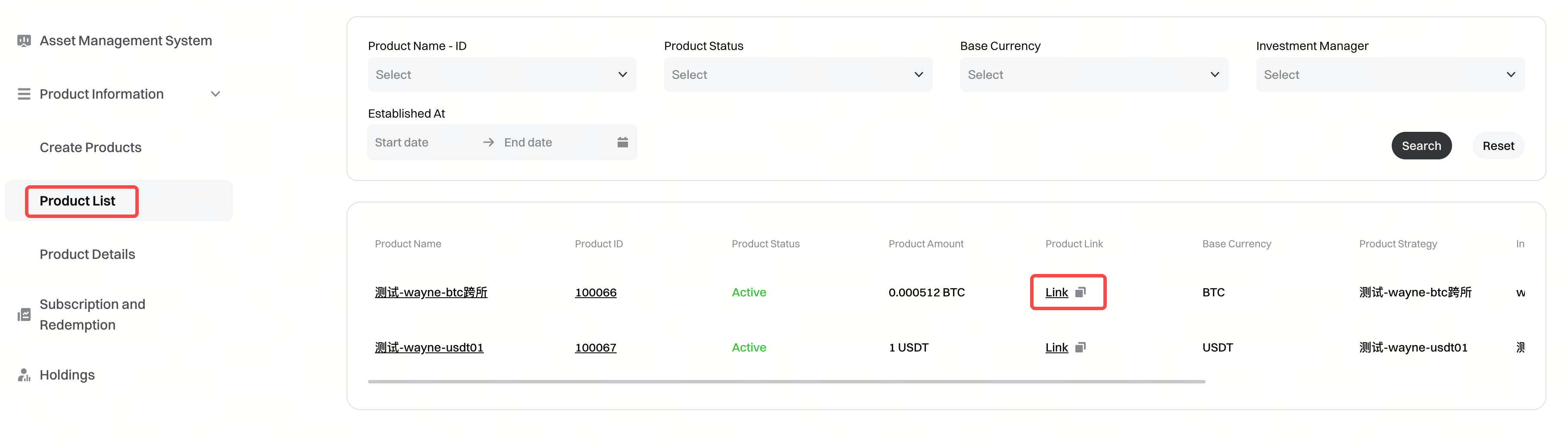
Task: Open the Established At calendar picker
Action: (622, 143)
